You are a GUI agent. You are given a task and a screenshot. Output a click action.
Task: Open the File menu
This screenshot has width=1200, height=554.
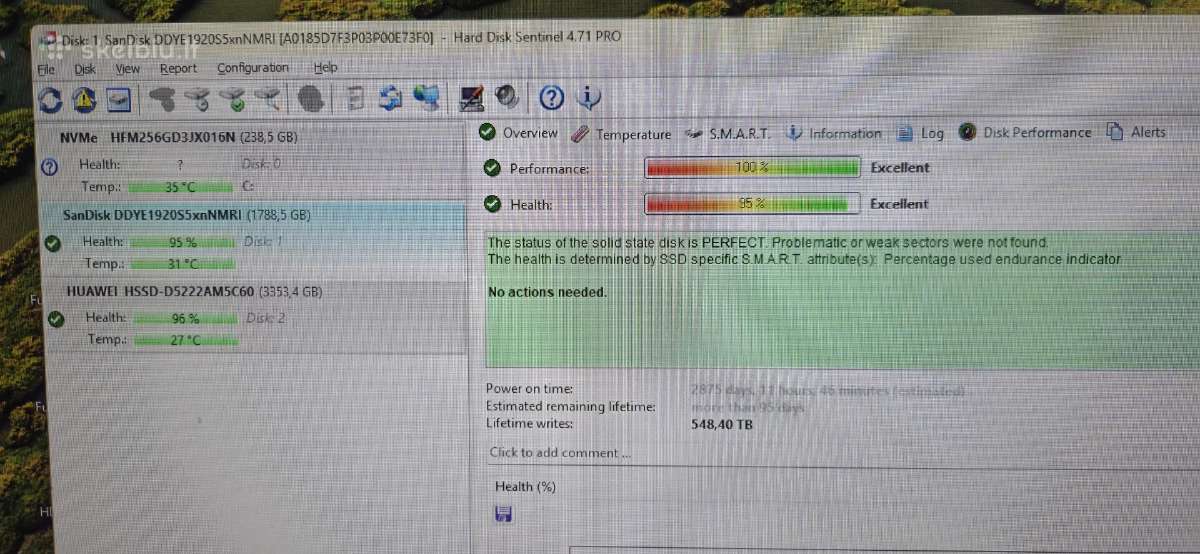pyautogui.click(x=46, y=69)
